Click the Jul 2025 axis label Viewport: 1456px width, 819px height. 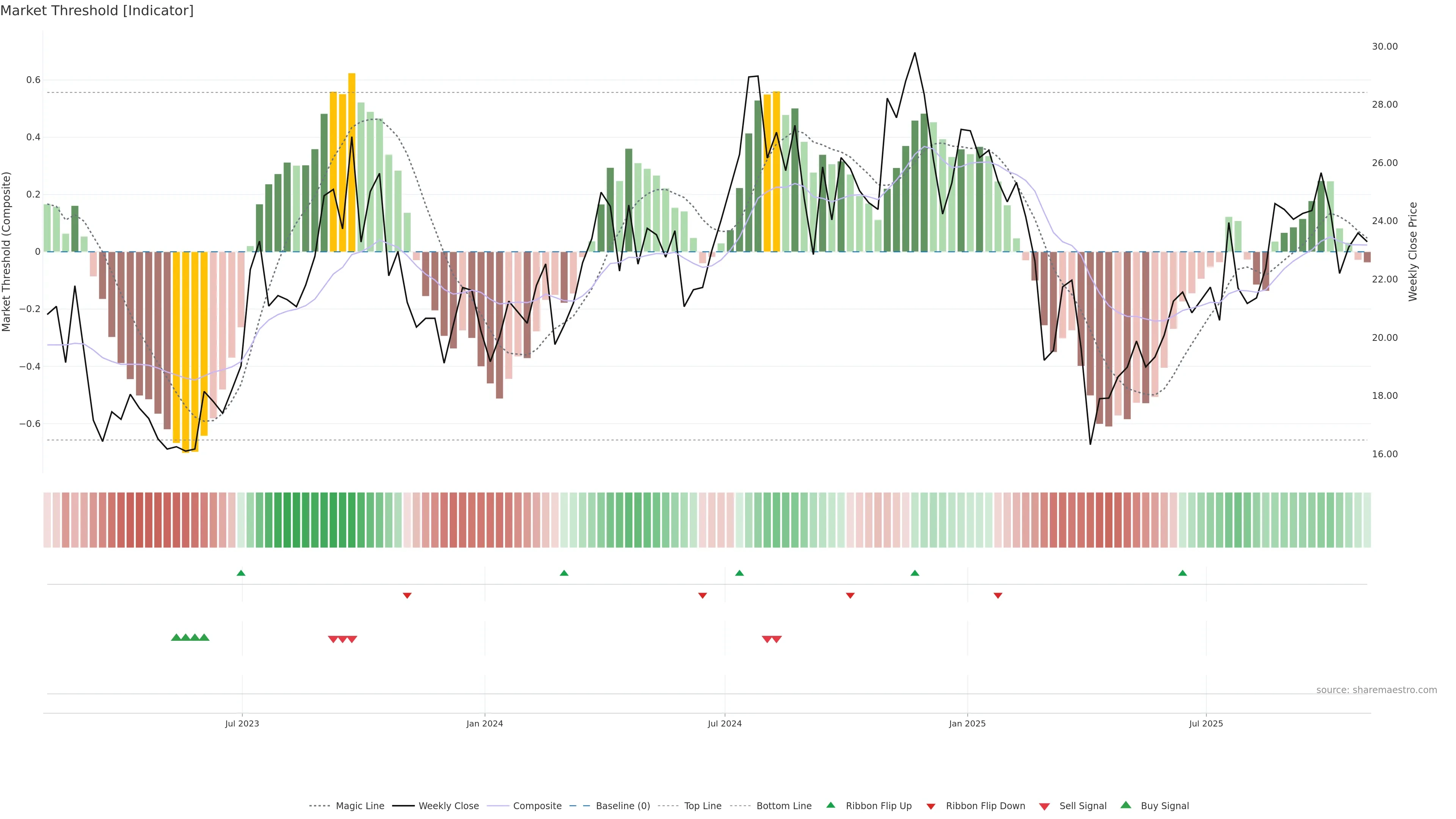(1206, 723)
